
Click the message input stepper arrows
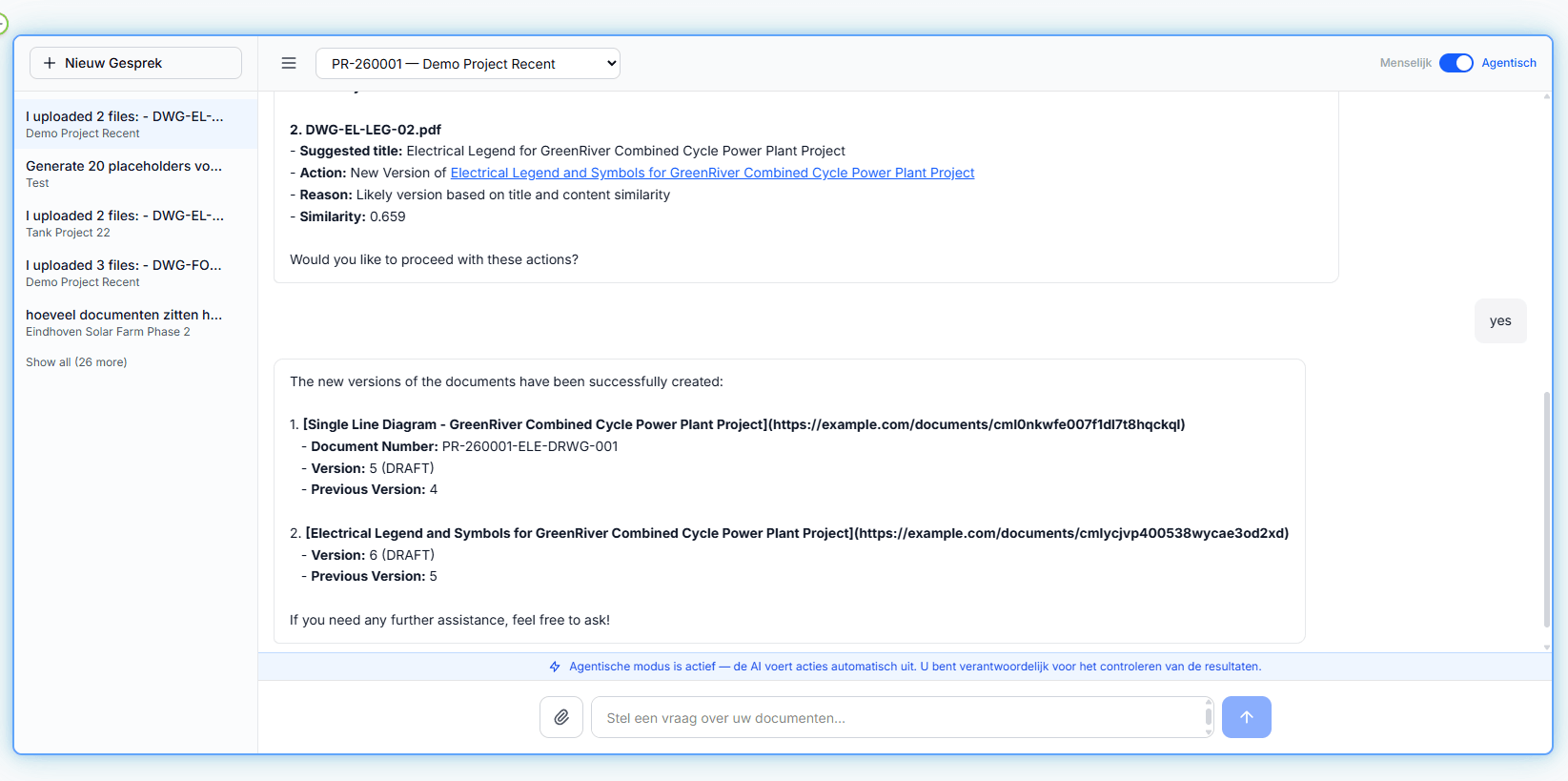click(x=1209, y=717)
